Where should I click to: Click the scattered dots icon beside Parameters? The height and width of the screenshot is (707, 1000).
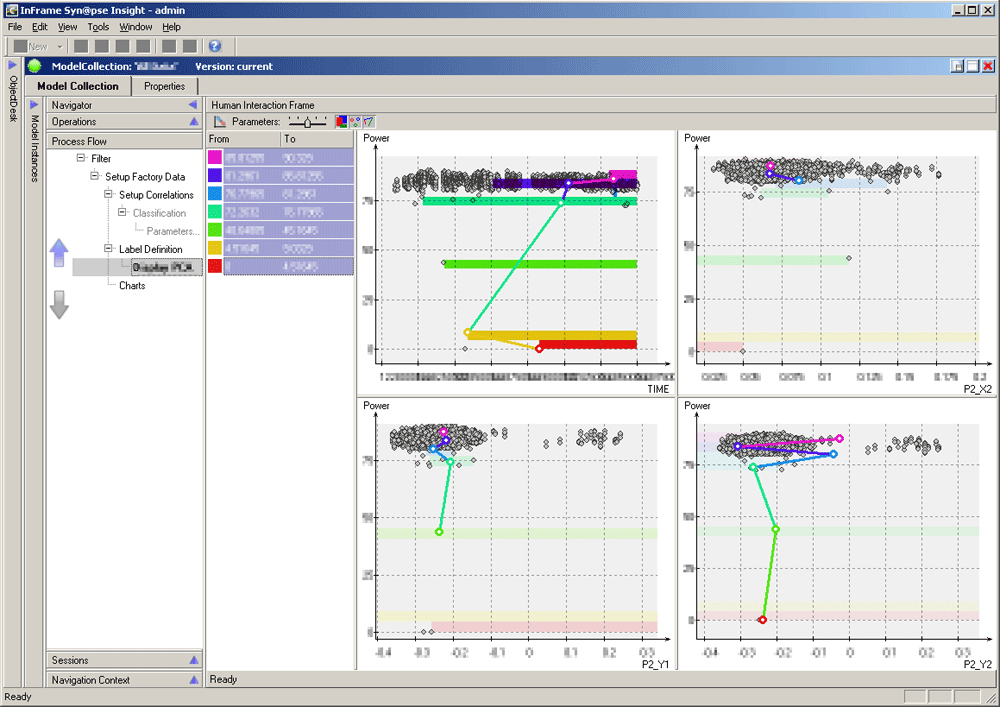pos(355,122)
